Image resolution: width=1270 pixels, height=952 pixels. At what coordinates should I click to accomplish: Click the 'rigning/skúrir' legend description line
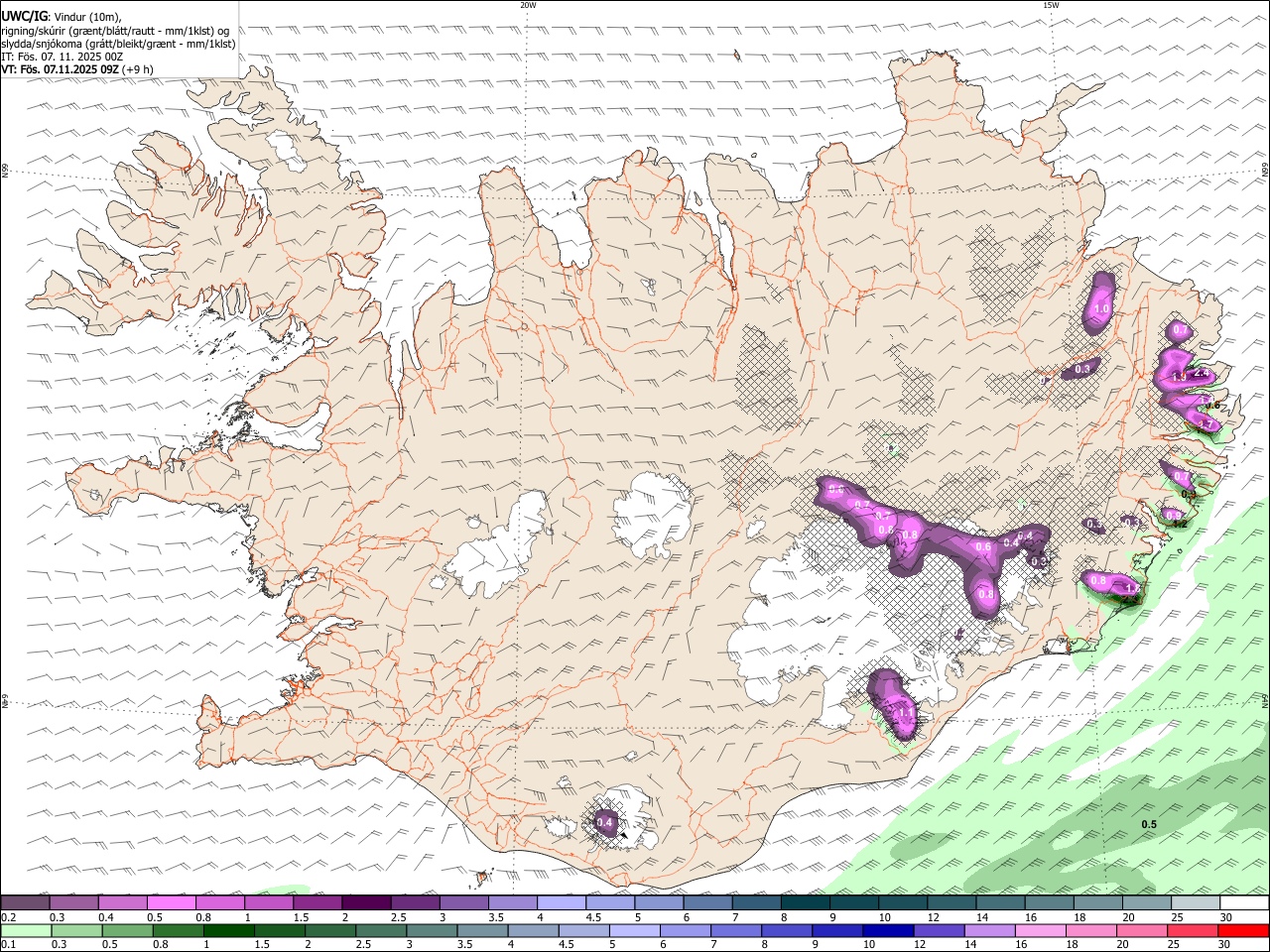(x=115, y=30)
